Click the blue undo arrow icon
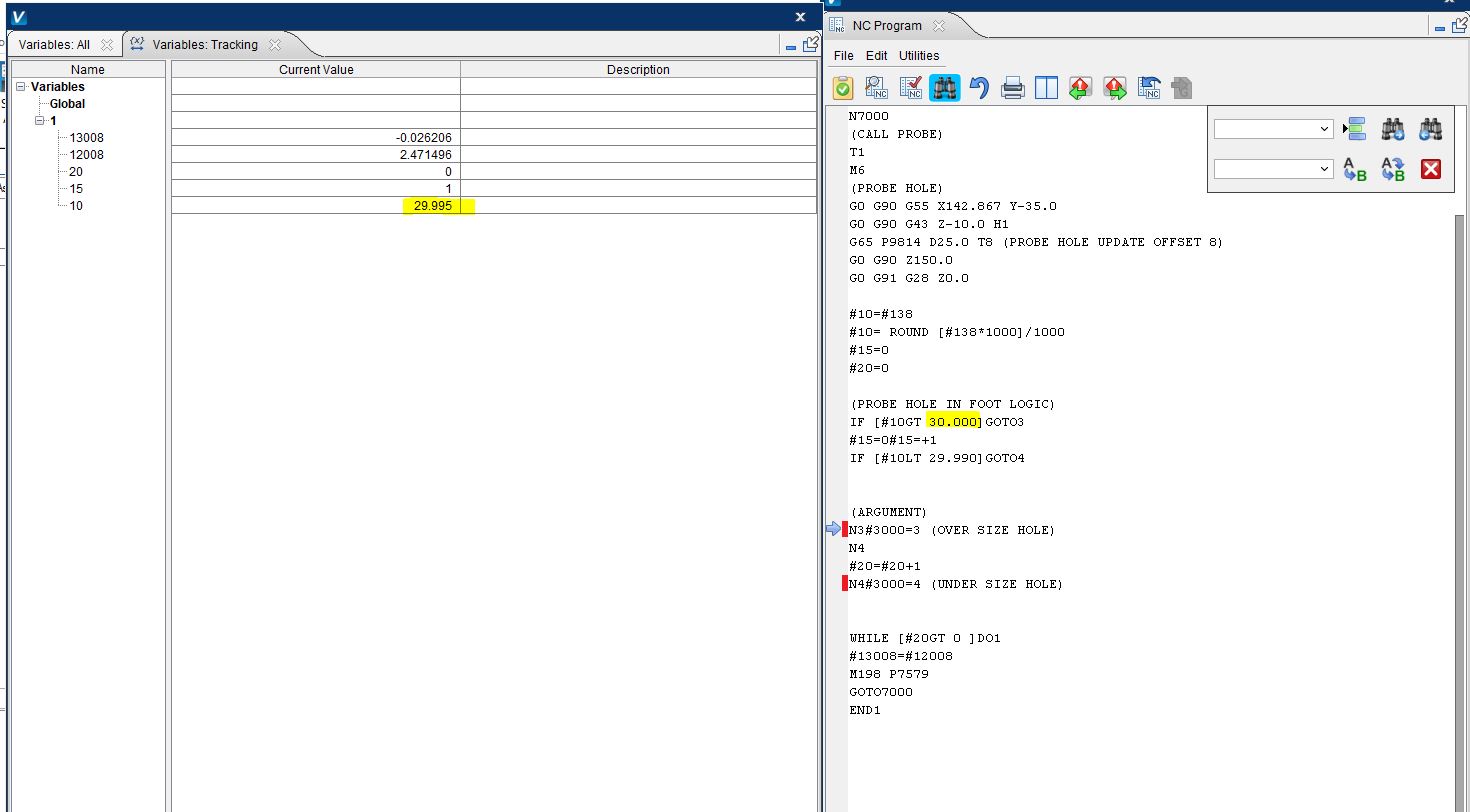Screen dimensions: 1470x812 tap(979, 88)
